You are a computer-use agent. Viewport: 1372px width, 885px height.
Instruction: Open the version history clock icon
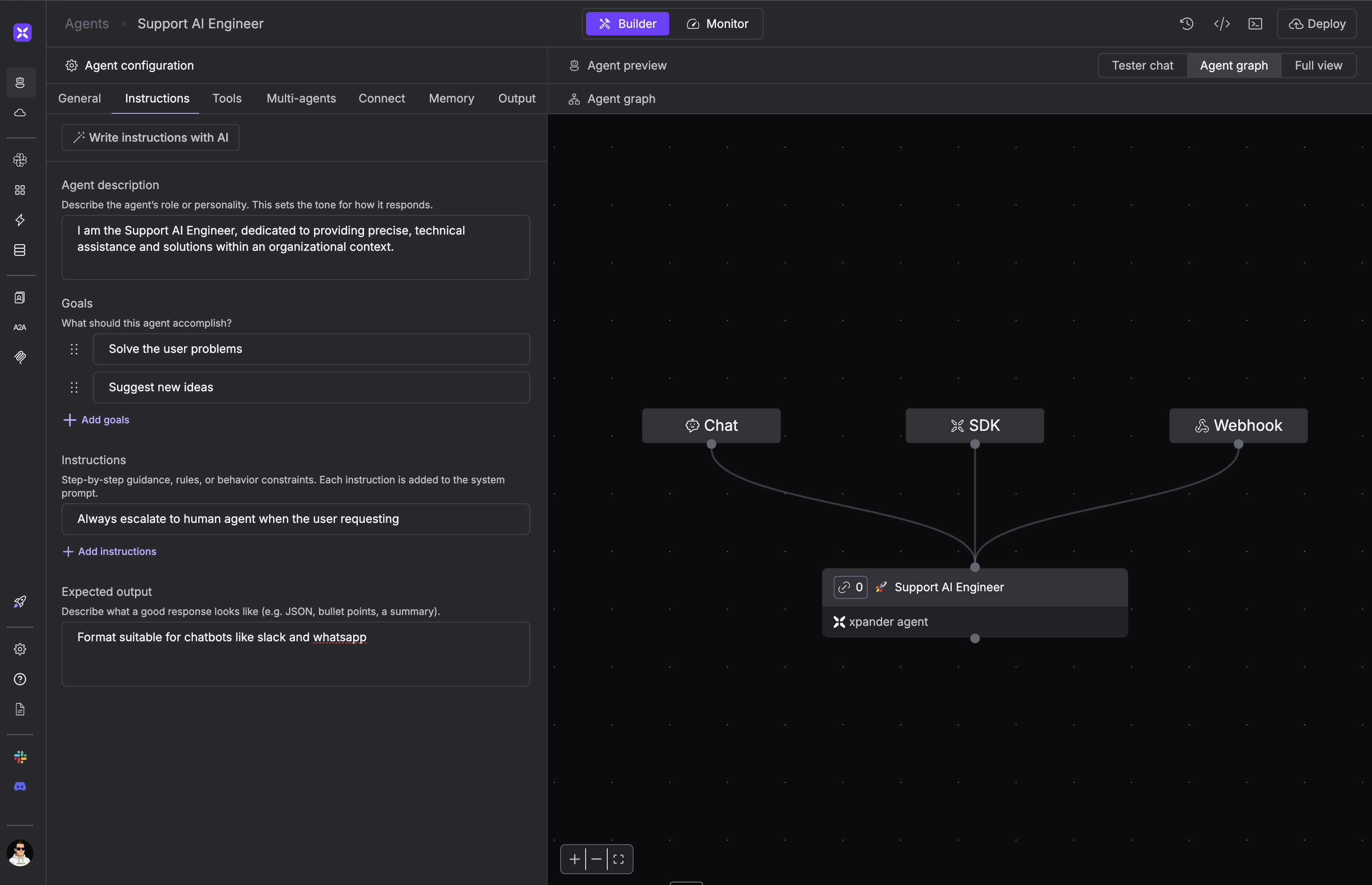1187,24
